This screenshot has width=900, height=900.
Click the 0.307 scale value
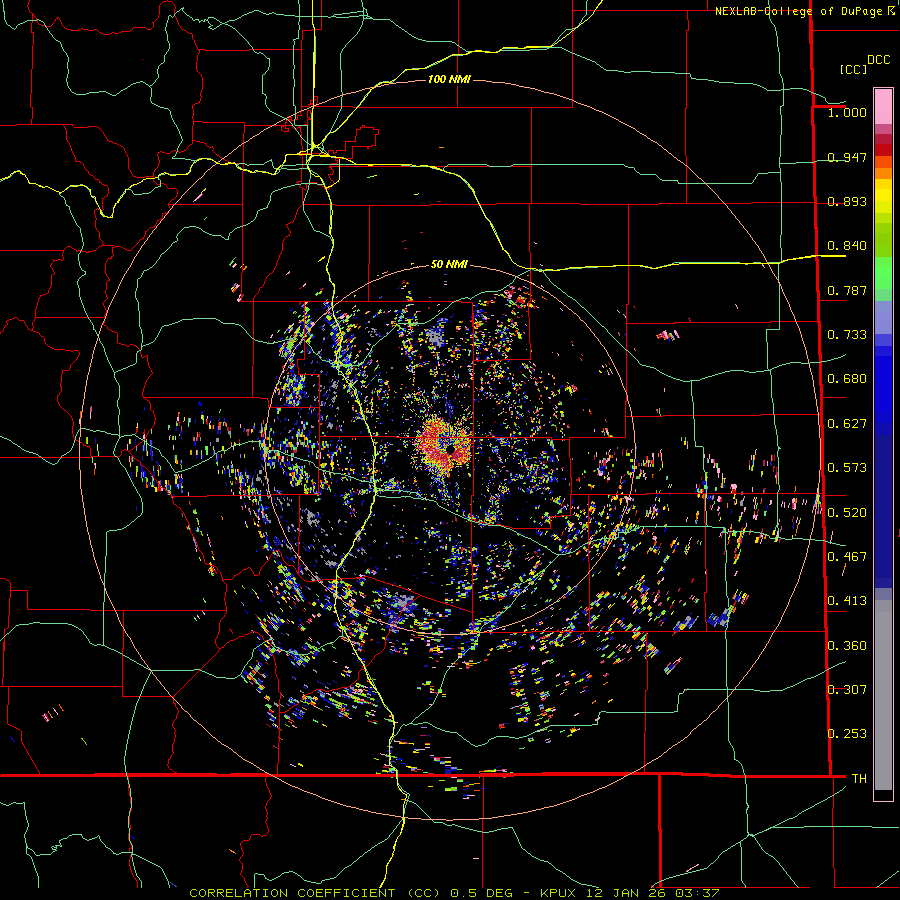pos(847,689)
